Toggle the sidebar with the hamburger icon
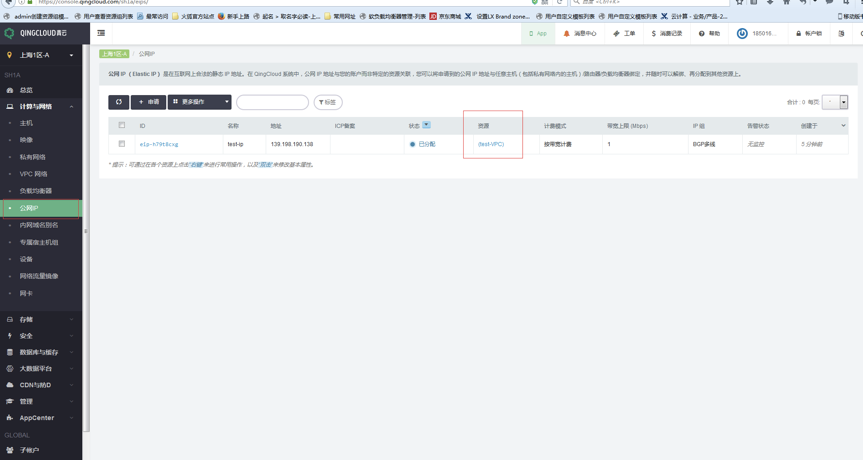 101,33
